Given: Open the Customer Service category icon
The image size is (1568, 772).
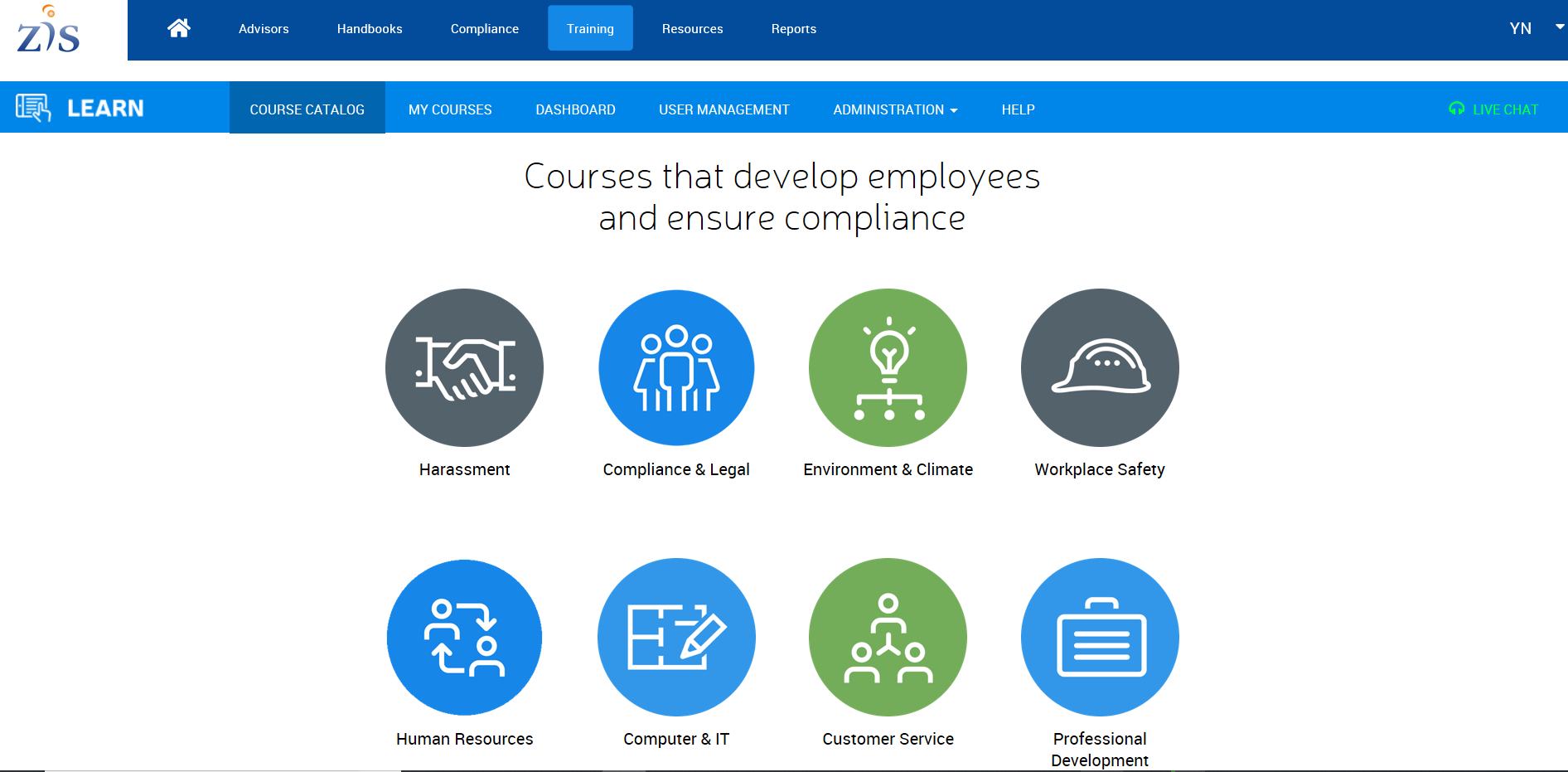Looking at the screenshot, I should click(888, 637).
